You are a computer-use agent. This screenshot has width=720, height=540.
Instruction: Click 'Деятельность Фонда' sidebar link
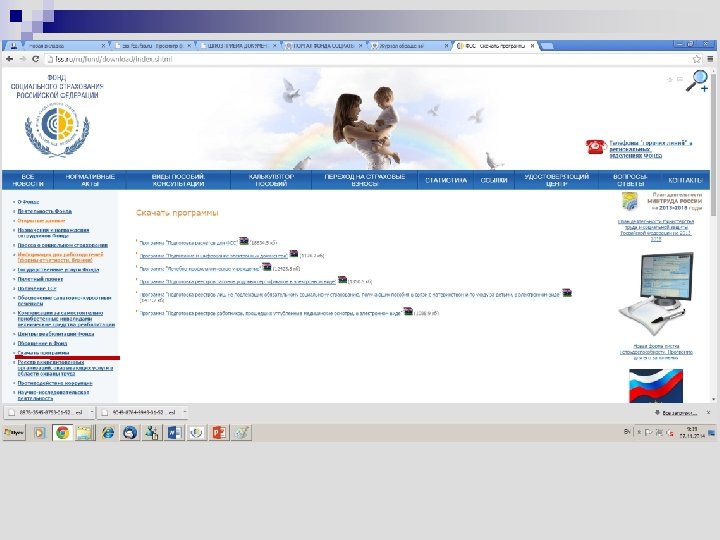45,211
